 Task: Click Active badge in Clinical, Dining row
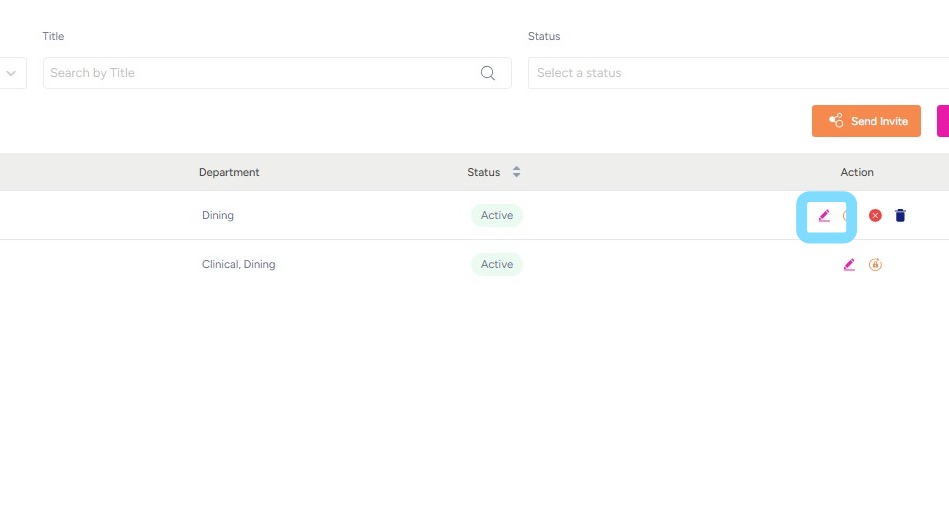pyautogui.click(x=497, y=265)
